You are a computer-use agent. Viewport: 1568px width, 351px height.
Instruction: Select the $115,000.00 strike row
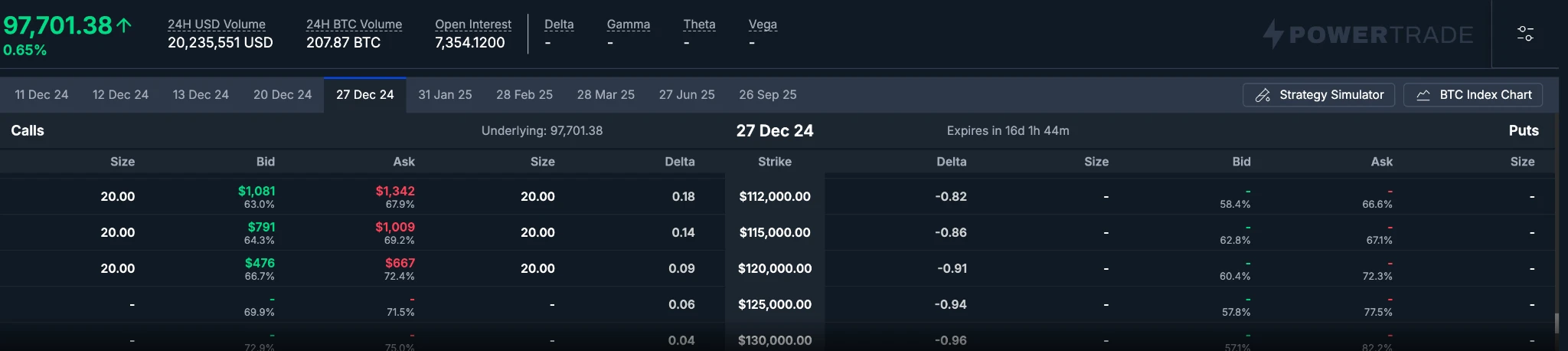pos(775,232)
